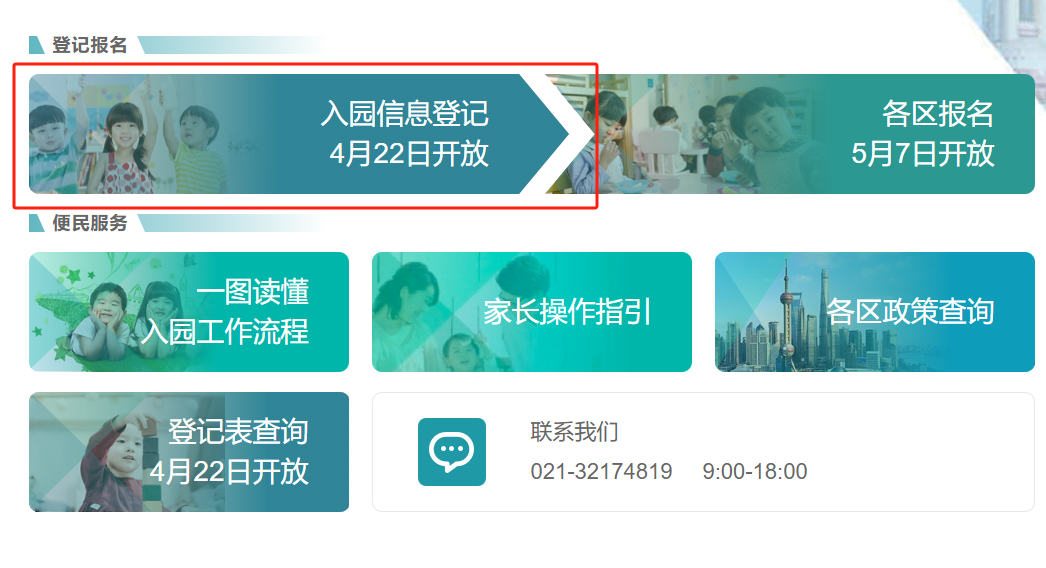This screenshot has height=568, width=1046.
Task: Open the 各区政策查询 policy lookup tile
Action: click(875, 312)
